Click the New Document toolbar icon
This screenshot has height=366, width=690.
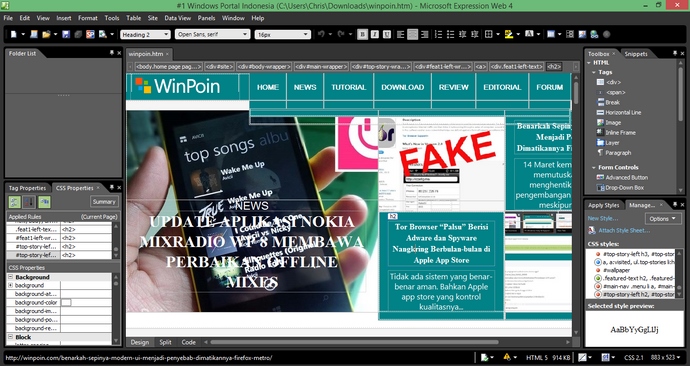point(14,34)
